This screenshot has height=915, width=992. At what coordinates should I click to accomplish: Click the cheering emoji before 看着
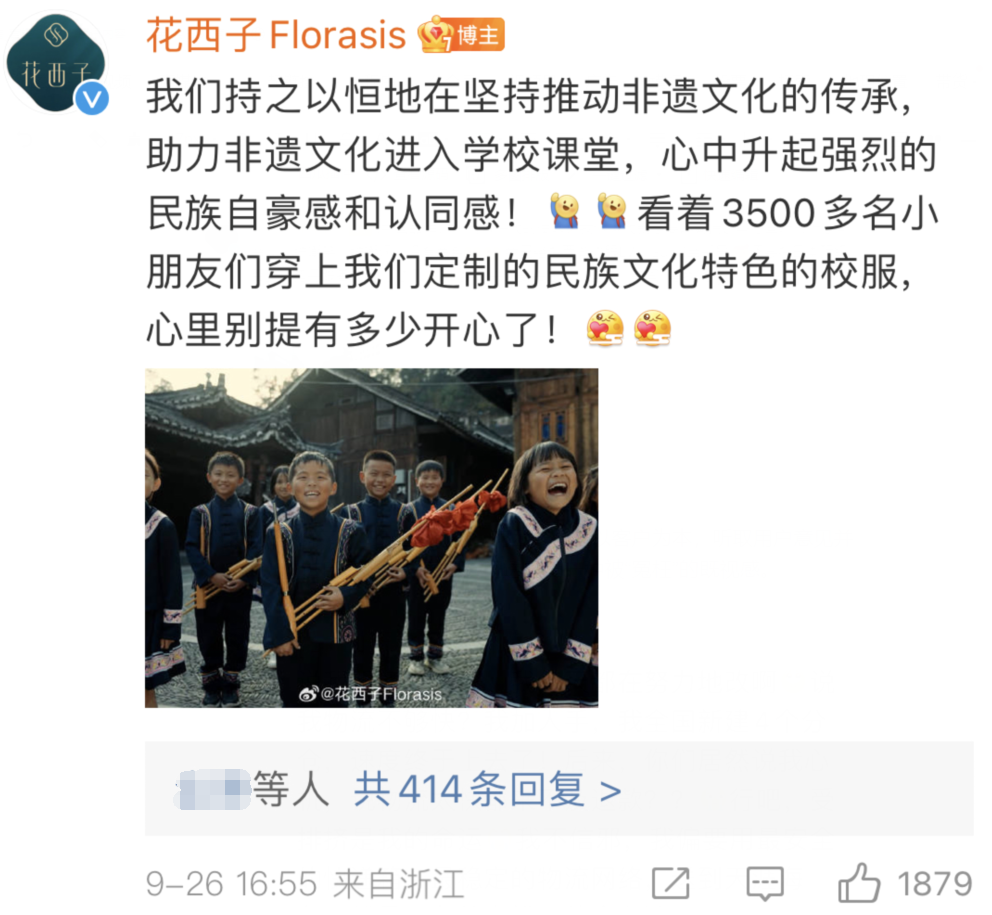[x=611, y=211]
